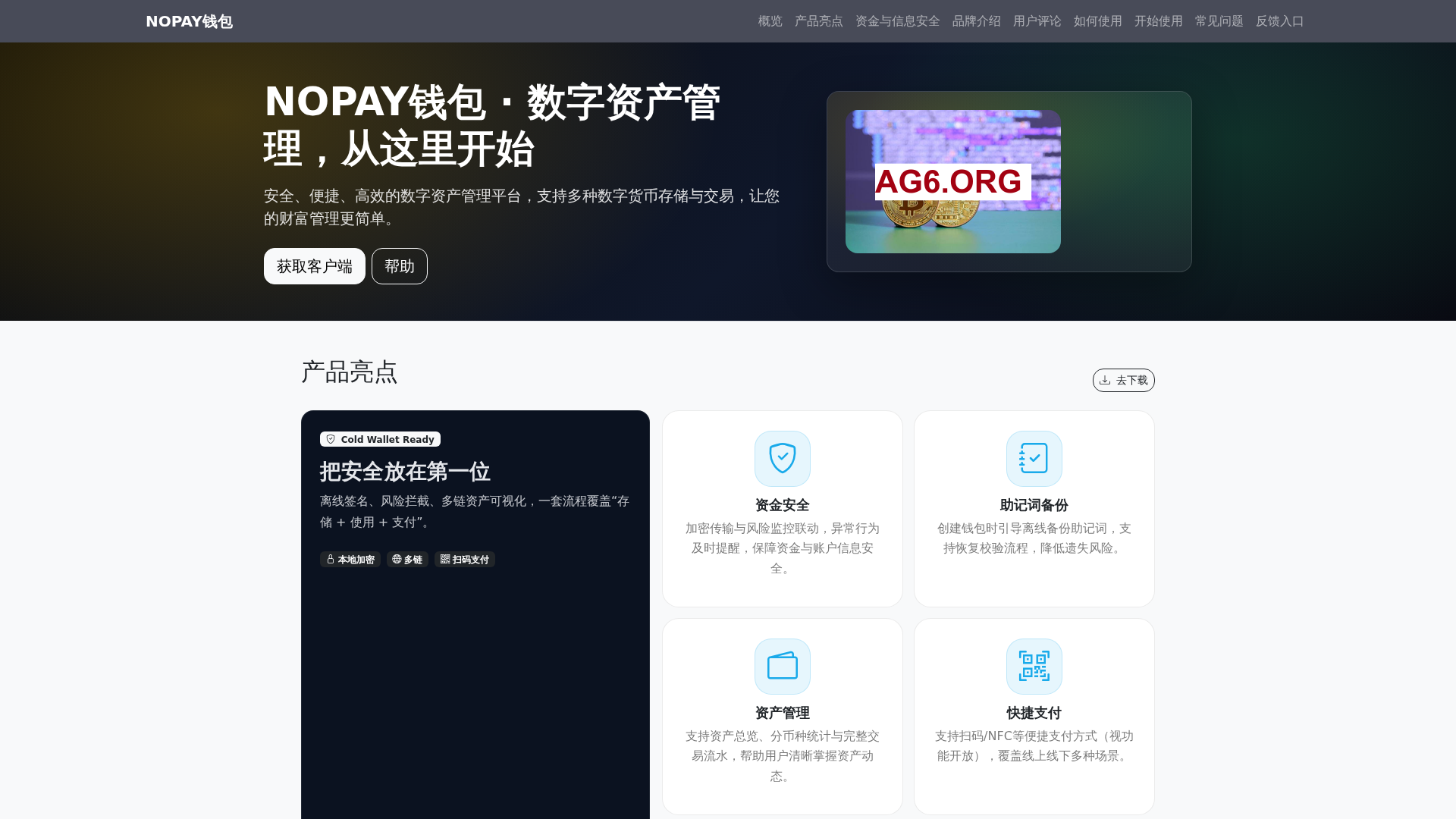Click the QR scan icon above 快捷支付

(1034, 667)
